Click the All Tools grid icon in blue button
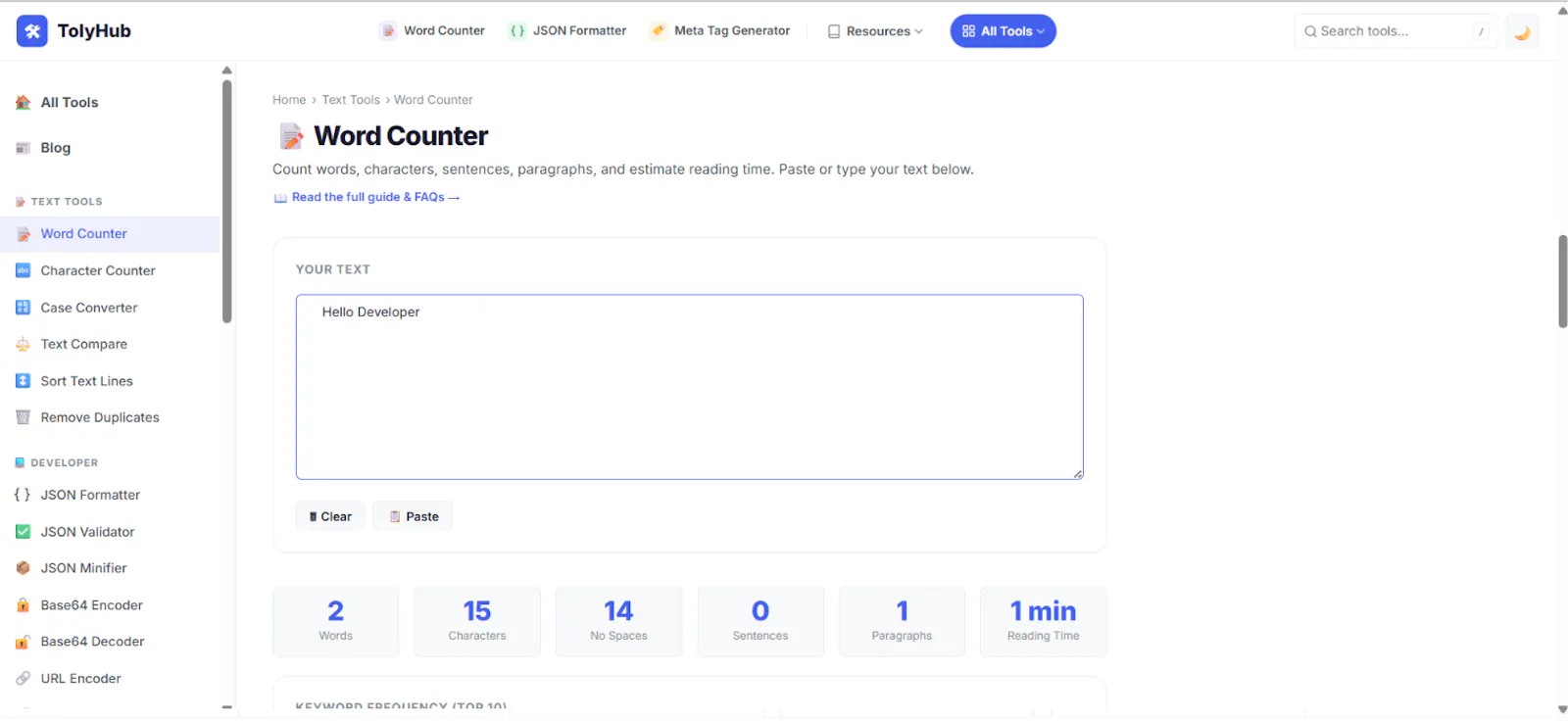The width and height of the screenshot is (1568, 721). click(968, 31)
